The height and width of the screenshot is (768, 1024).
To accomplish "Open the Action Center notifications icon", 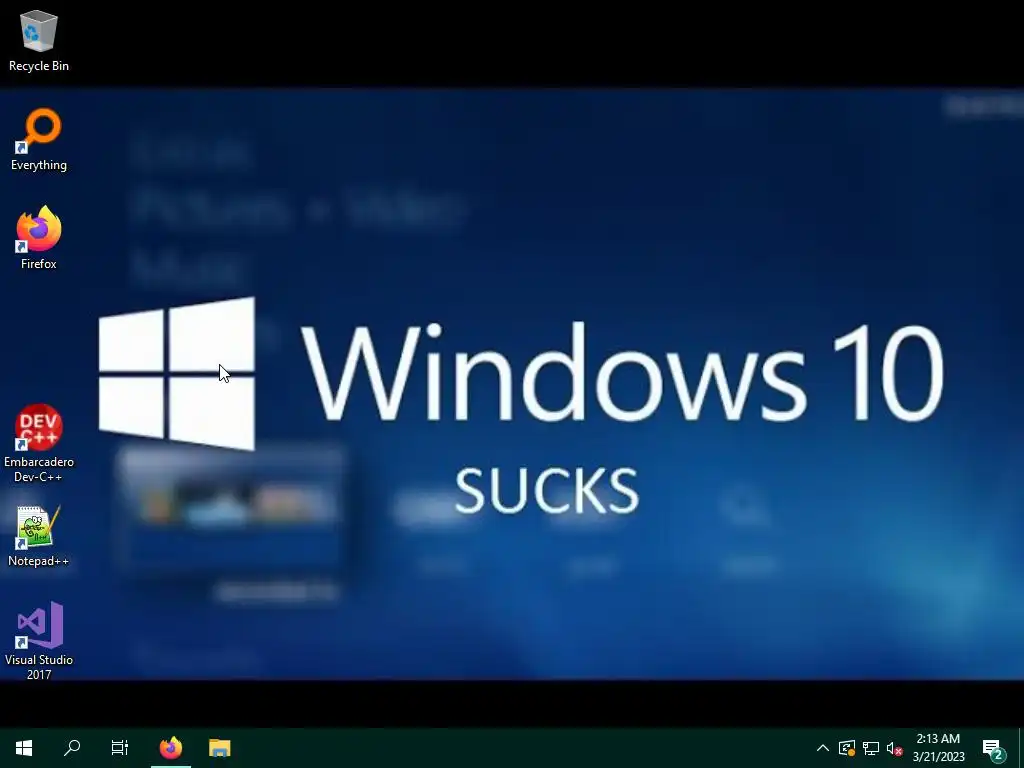I will (x=994, y=748).
